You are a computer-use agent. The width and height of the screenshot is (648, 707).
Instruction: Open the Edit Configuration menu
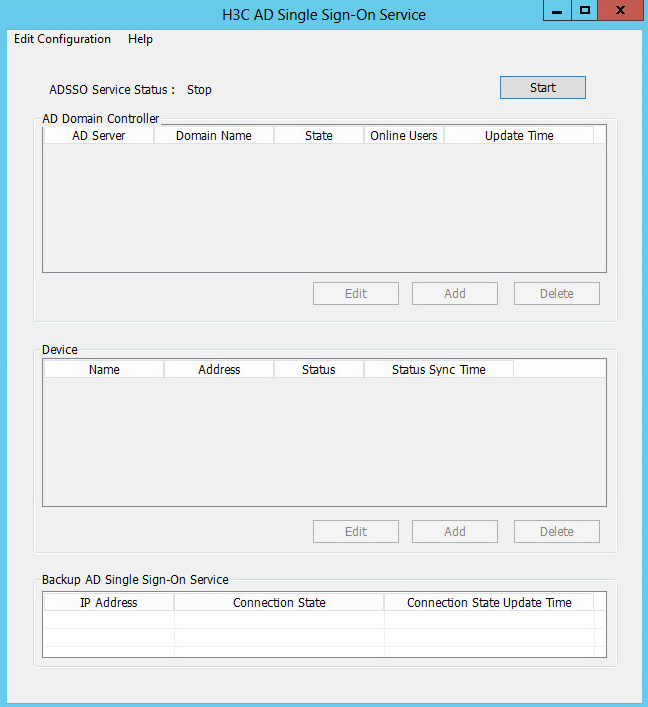click(x=62, y=39)
